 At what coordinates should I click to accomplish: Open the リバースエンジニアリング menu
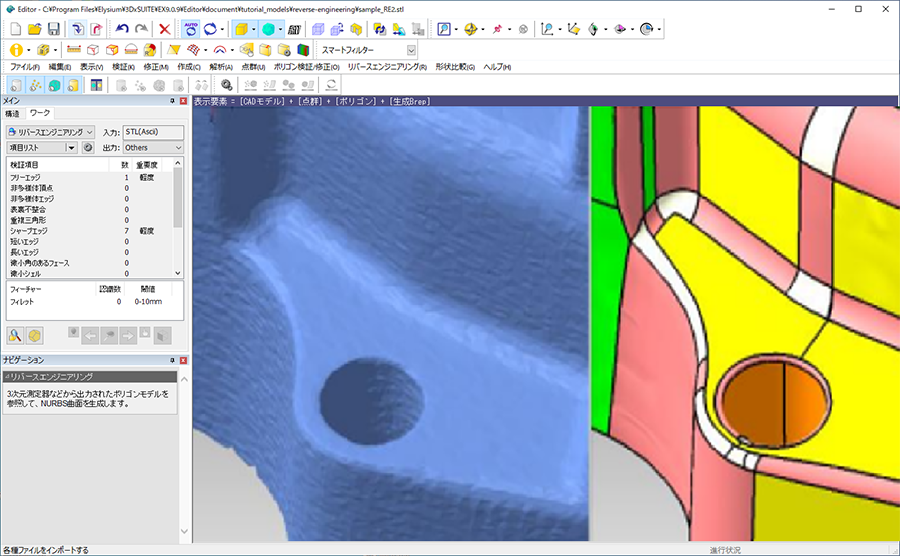click(x=387, y=67)
